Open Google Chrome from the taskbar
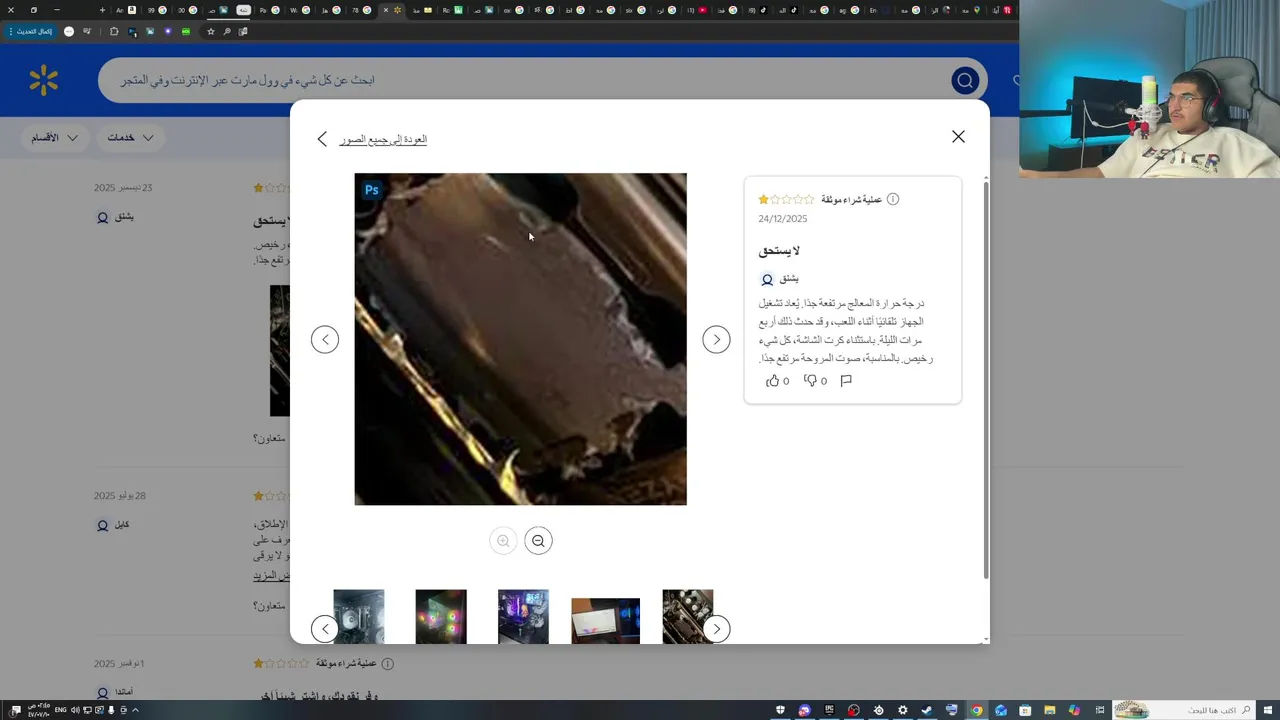The width and height of the screenshot is (1280, 720). [977, 710]
